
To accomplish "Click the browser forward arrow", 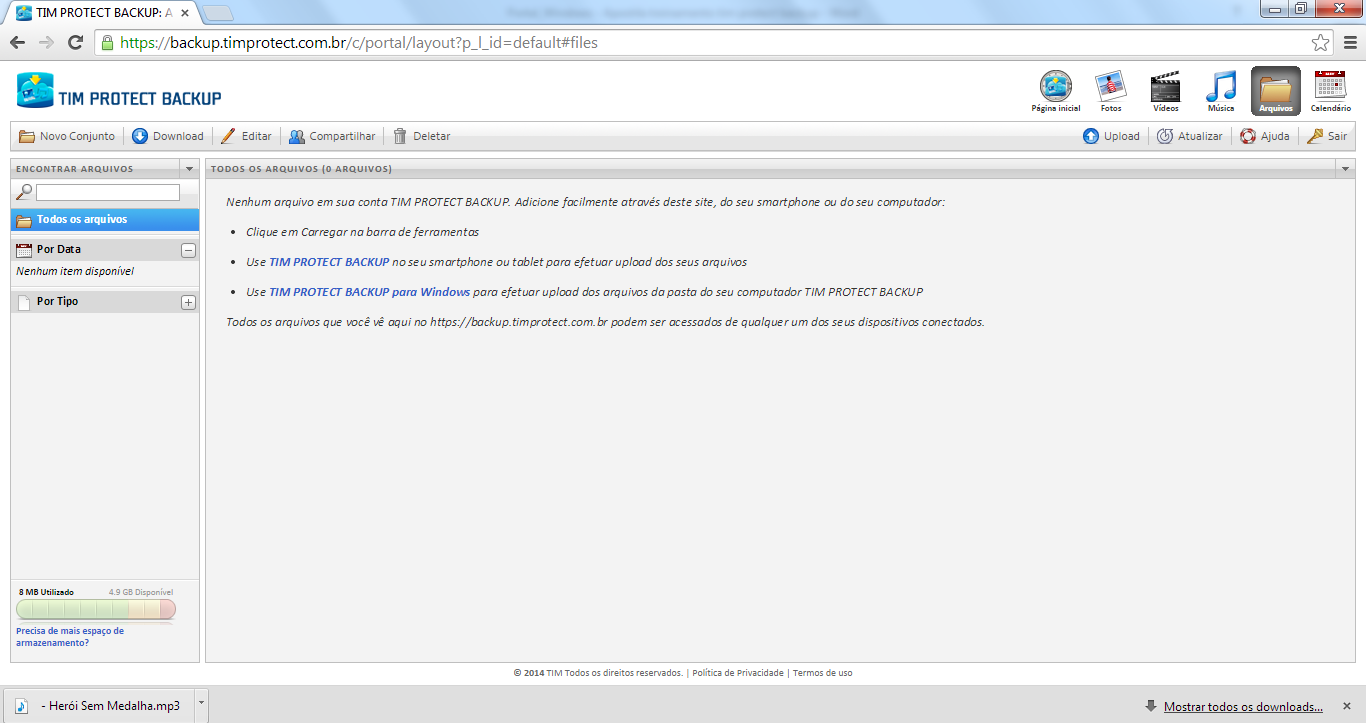I will [46, 43].
